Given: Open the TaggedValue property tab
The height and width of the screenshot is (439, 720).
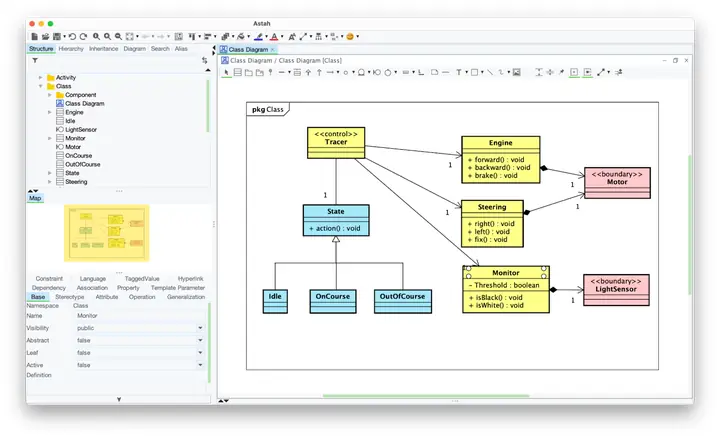Looking at the screenshot, I should tap(142, 279).
